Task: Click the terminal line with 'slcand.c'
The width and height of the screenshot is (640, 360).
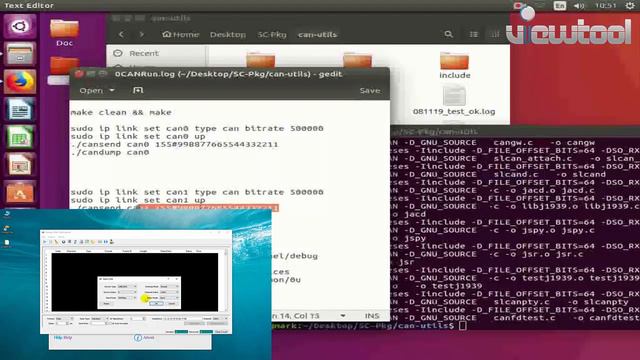Action: click(x=499, y=174)
